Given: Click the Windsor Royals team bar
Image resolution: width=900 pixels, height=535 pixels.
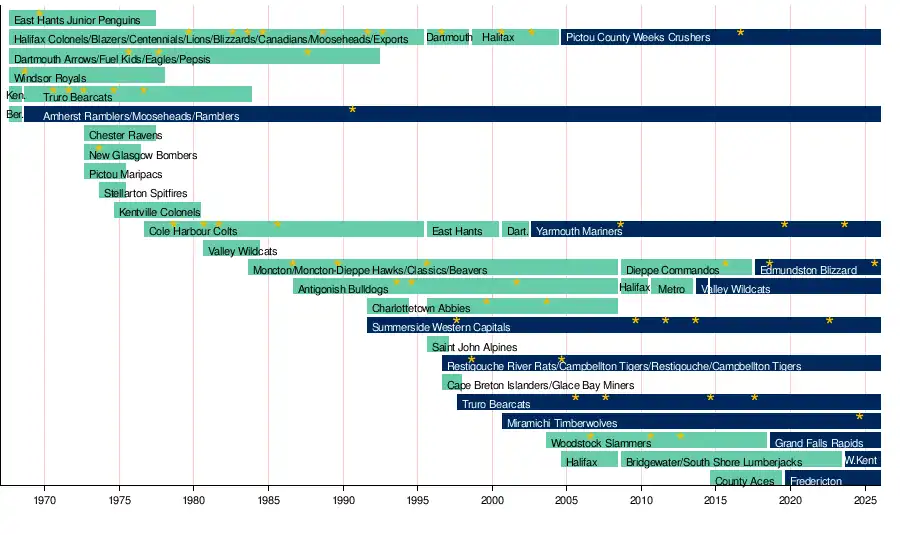Looking at the screenshot, I should coord(87,76).
